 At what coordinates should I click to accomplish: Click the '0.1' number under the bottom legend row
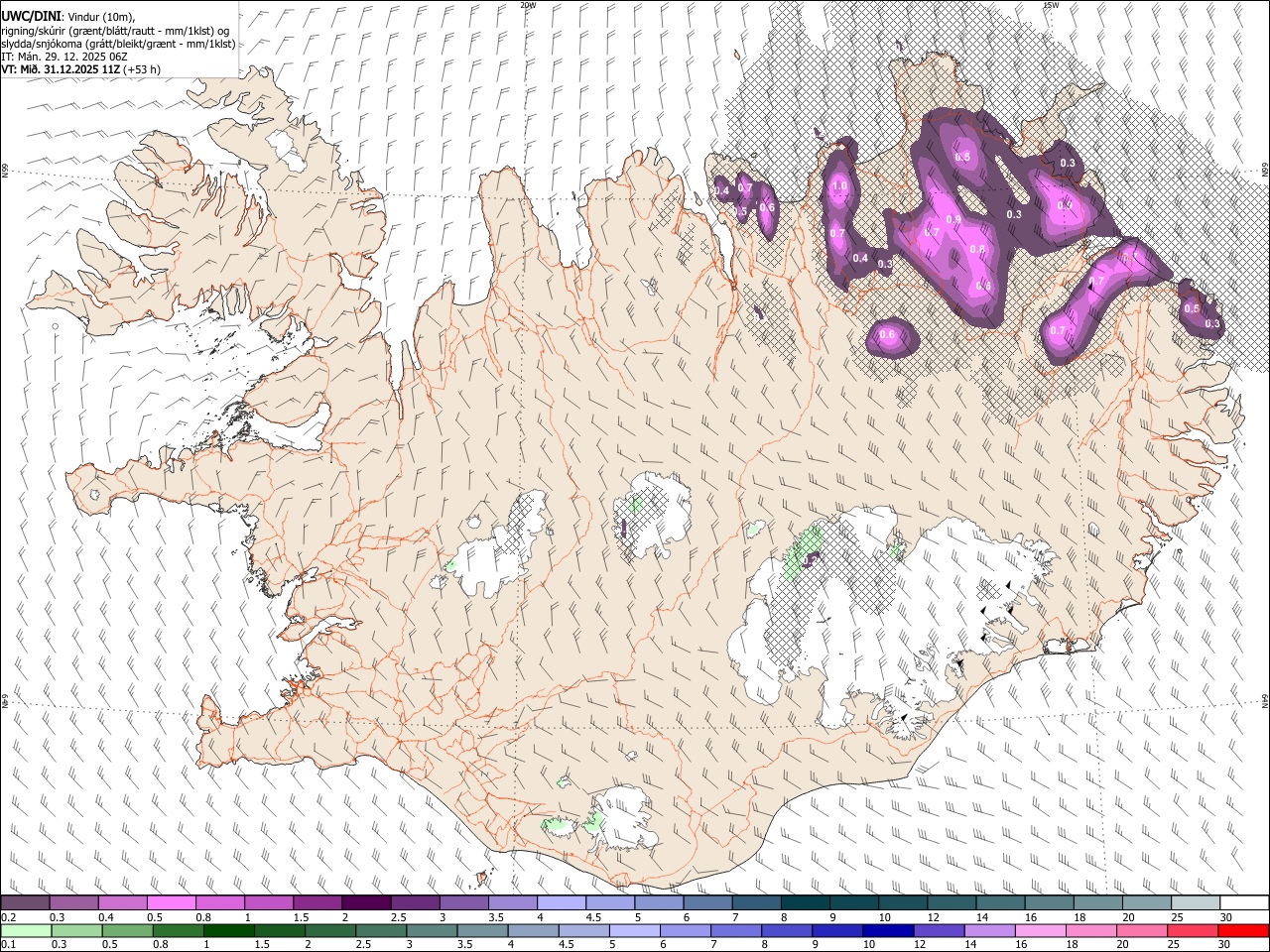[x=8, y=944]
